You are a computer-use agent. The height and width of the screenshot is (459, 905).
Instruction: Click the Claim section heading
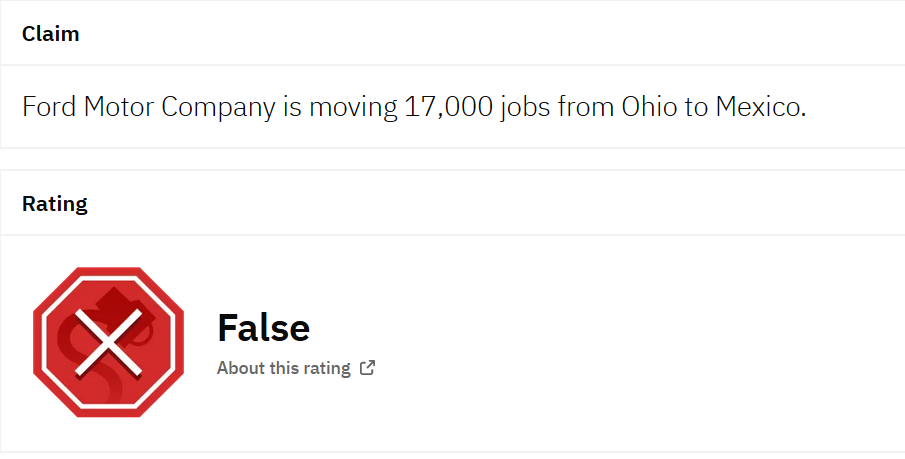pos(51,34)
